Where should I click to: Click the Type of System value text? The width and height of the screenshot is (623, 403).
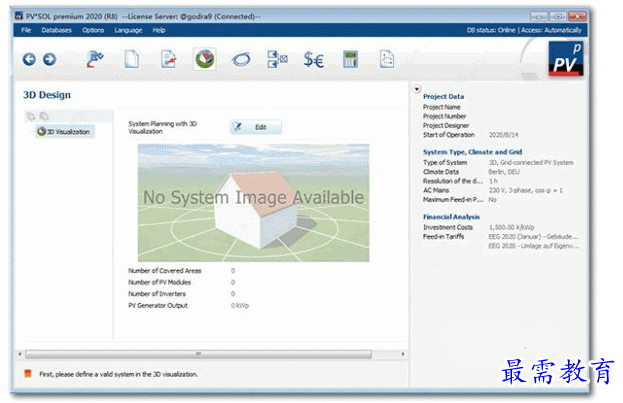point(531,163)
